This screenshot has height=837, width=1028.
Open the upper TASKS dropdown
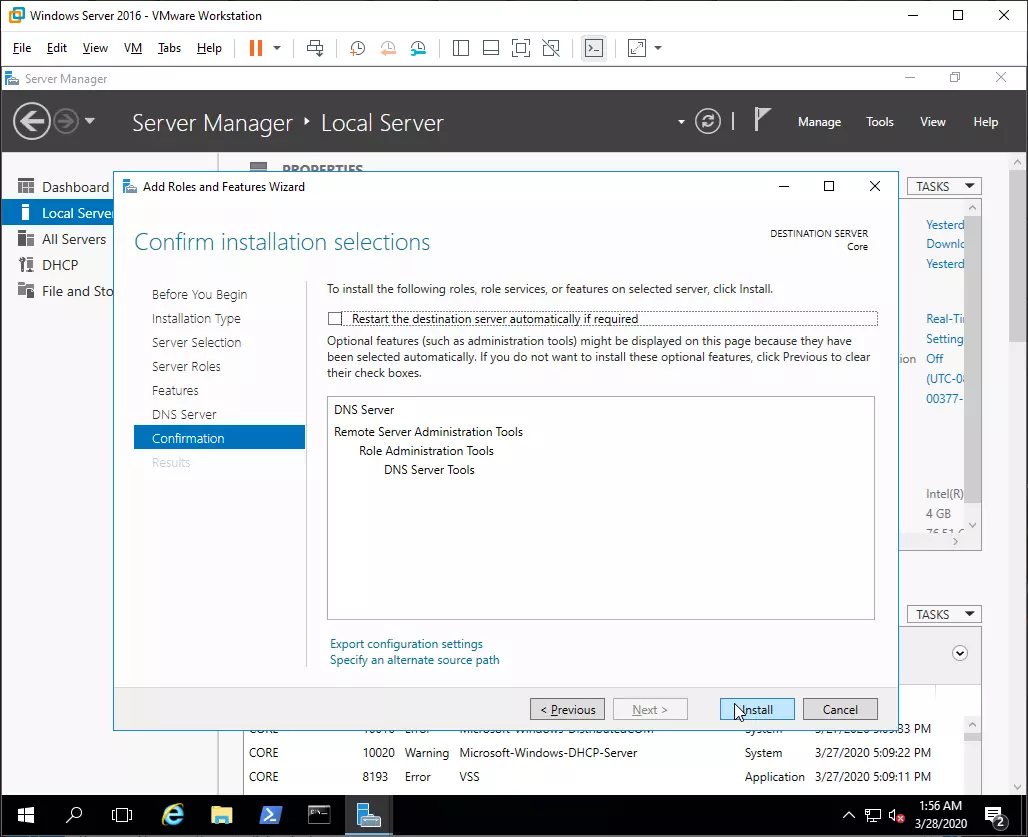(x=944, y=187)
